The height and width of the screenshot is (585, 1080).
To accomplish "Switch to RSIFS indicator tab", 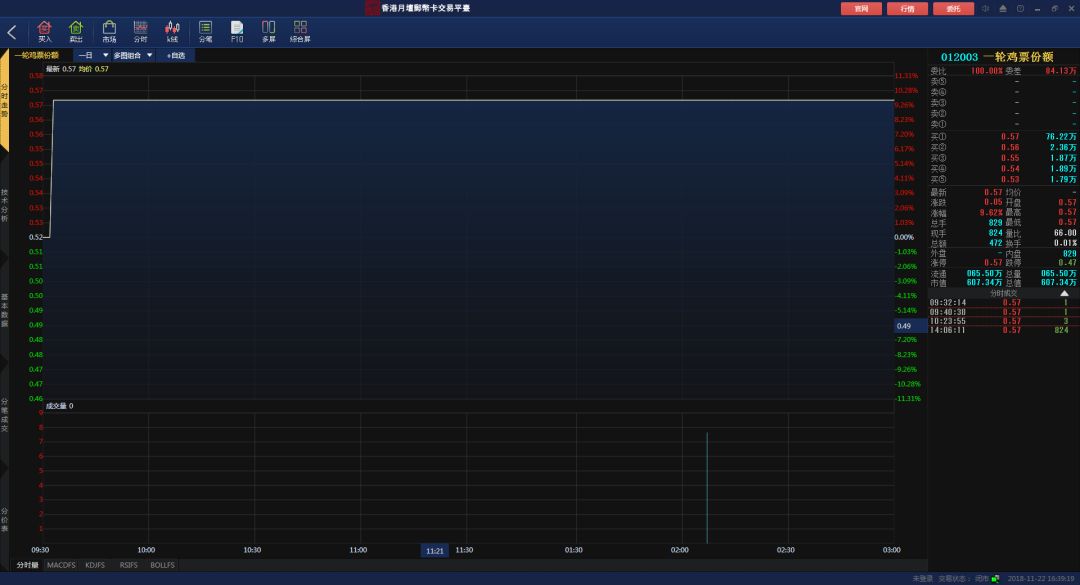I will pyautogui.click(x=129, y=565).
